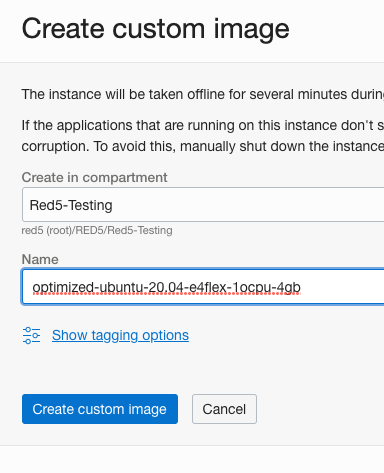This screenshot has width=384, height=473.
Task: Click the blue Create custom image button
Action: tap(100, 409)
